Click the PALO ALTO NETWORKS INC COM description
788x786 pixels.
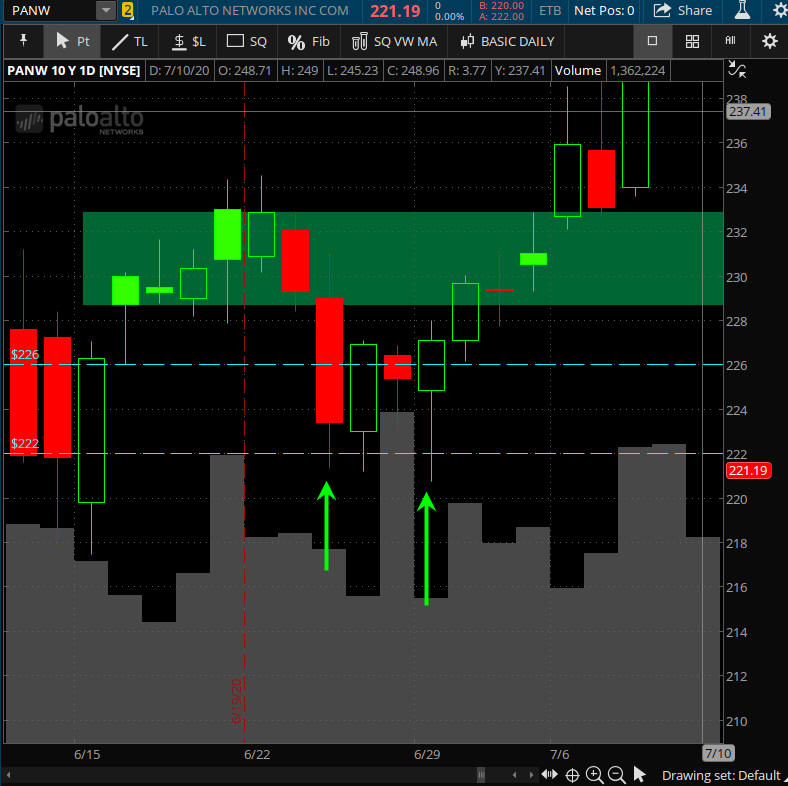[250, 11]
